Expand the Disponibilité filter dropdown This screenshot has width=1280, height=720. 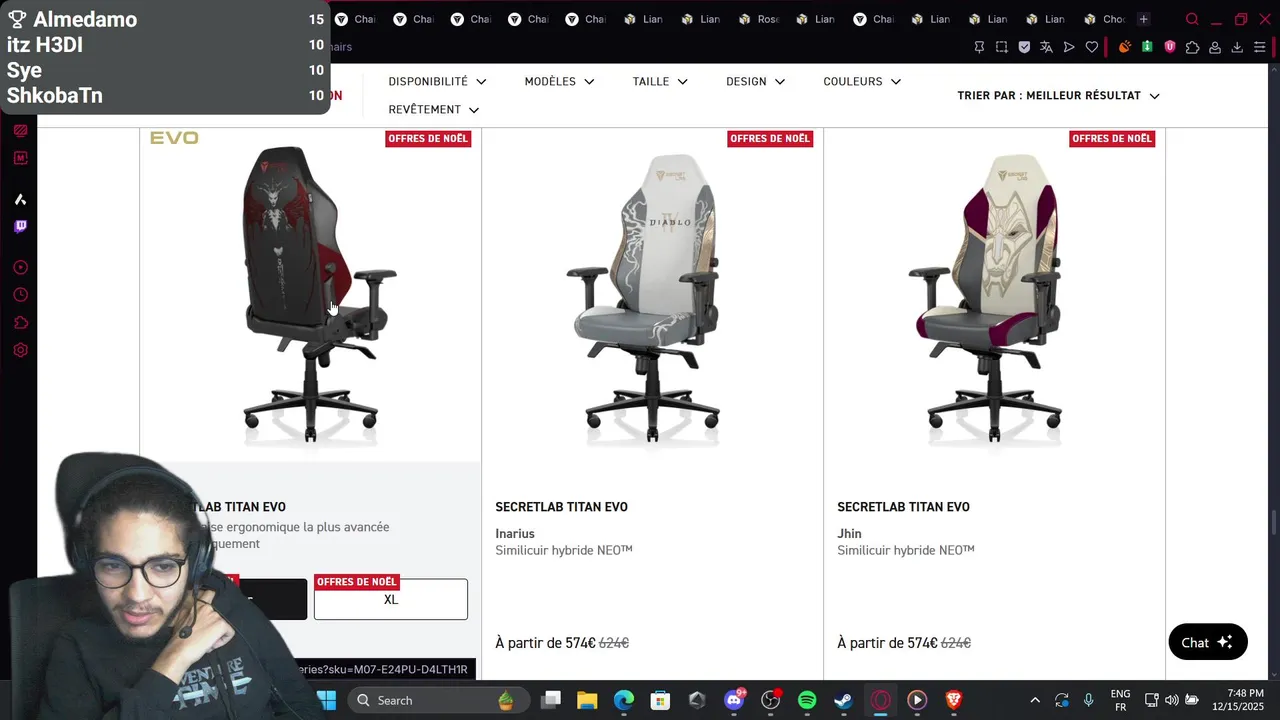click(437, 81)
